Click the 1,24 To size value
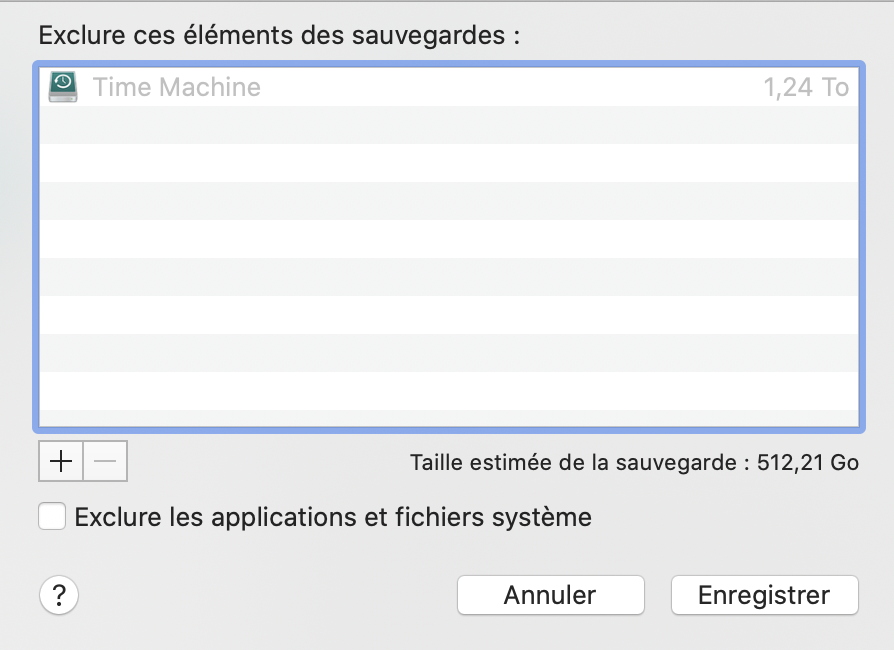Image resolution: width=894 pixels, height=650 pixels. pos(806,87)
